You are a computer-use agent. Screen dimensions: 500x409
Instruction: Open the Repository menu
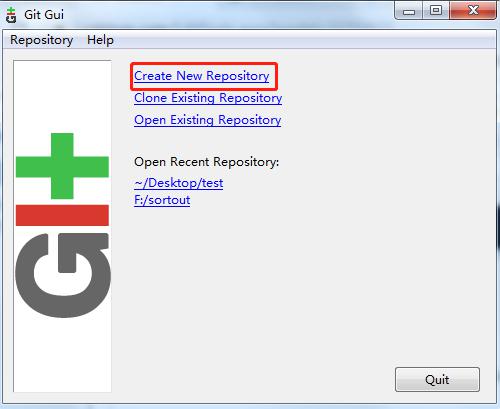pos(42,40)
